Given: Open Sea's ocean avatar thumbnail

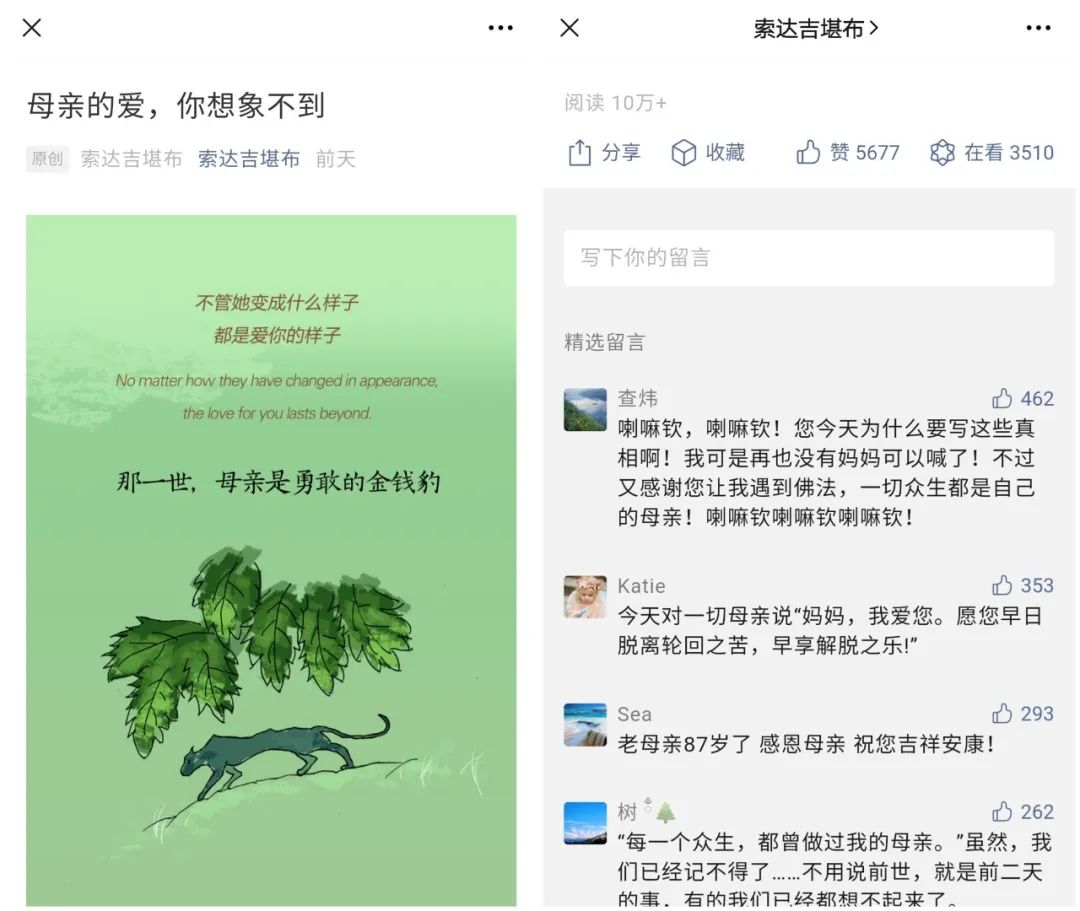Looking at the screenshot, I should click(x=585, y=724).
